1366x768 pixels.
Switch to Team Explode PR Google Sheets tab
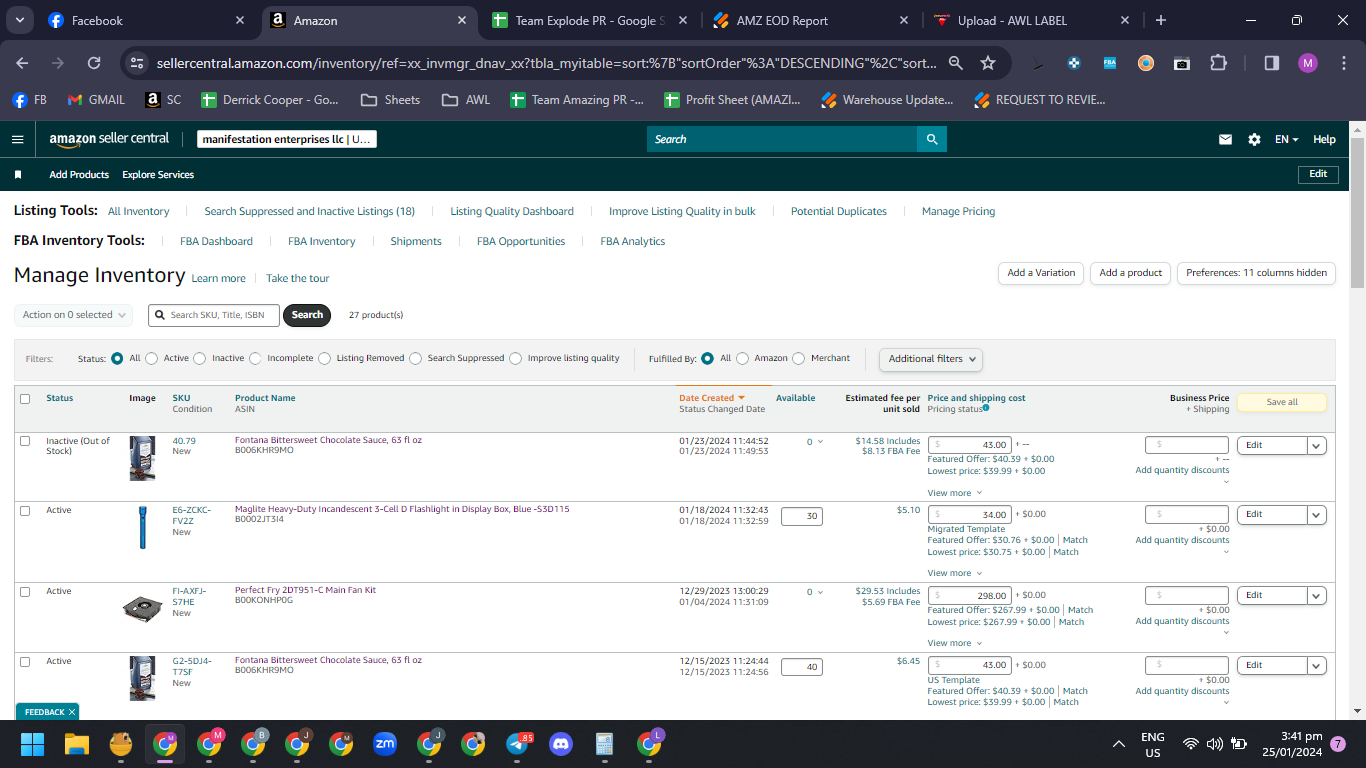tap(590, 20)
